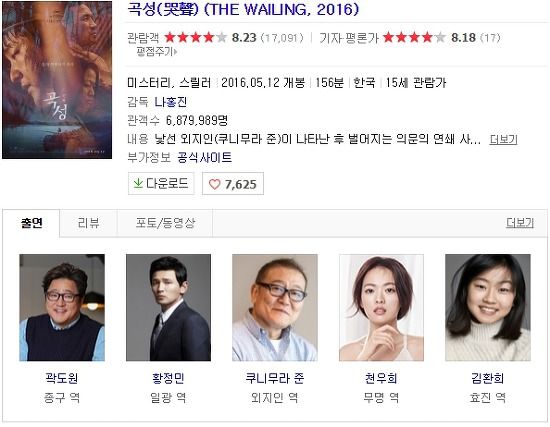Click 쿠니무라 준 actor name
The height and width of the screenshot is (427, 550).
click(x=275, y=378)
